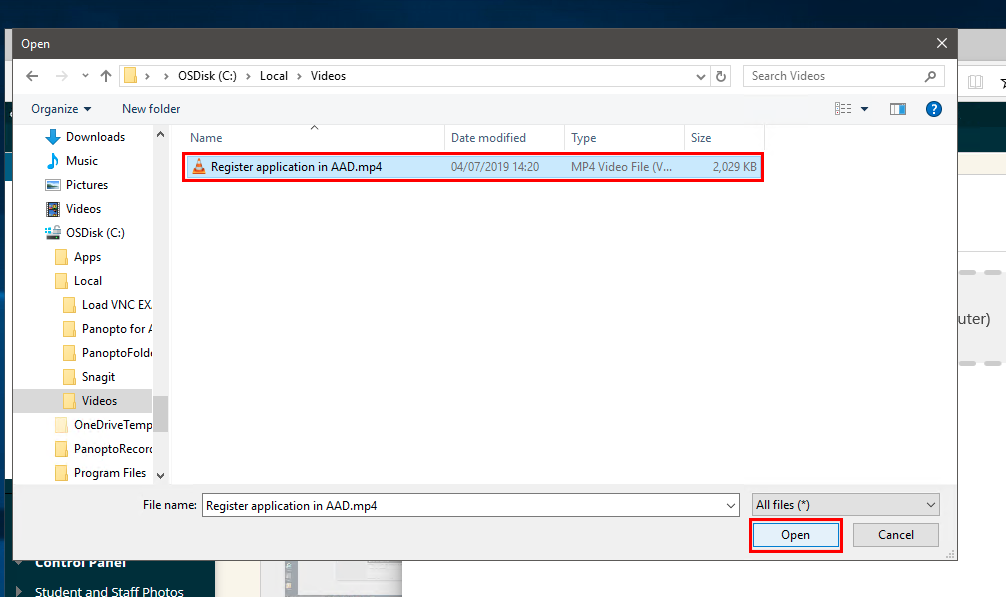The width and height of the screenshot is (1006, 597).
Task: Click the search magnifier icon
Action: (x=930, y=76)
